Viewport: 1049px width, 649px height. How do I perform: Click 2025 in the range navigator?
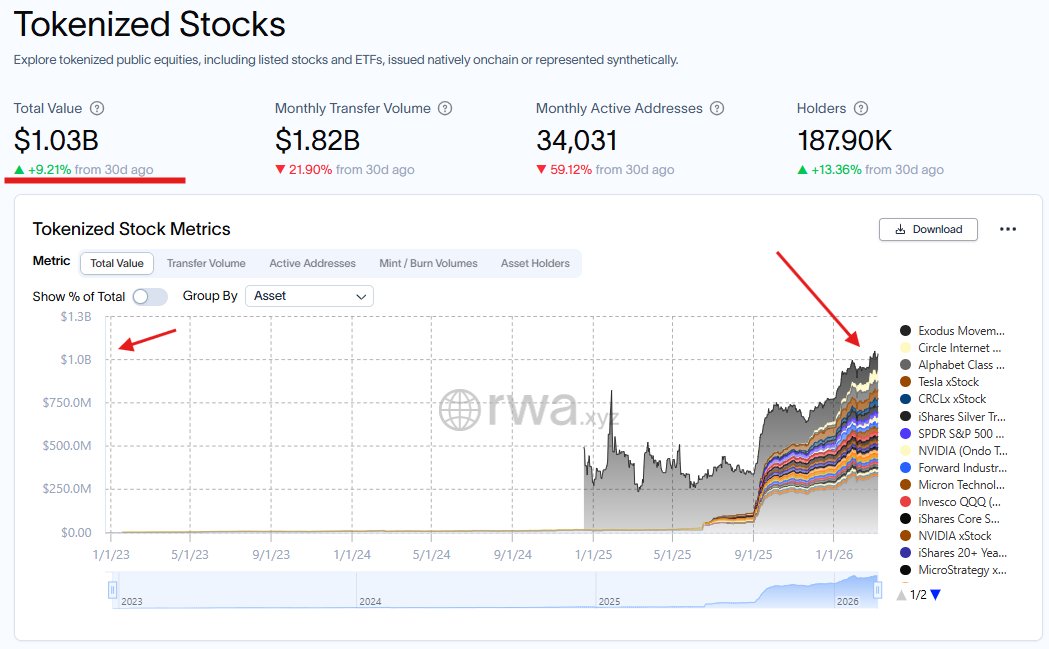pos(609,601)
